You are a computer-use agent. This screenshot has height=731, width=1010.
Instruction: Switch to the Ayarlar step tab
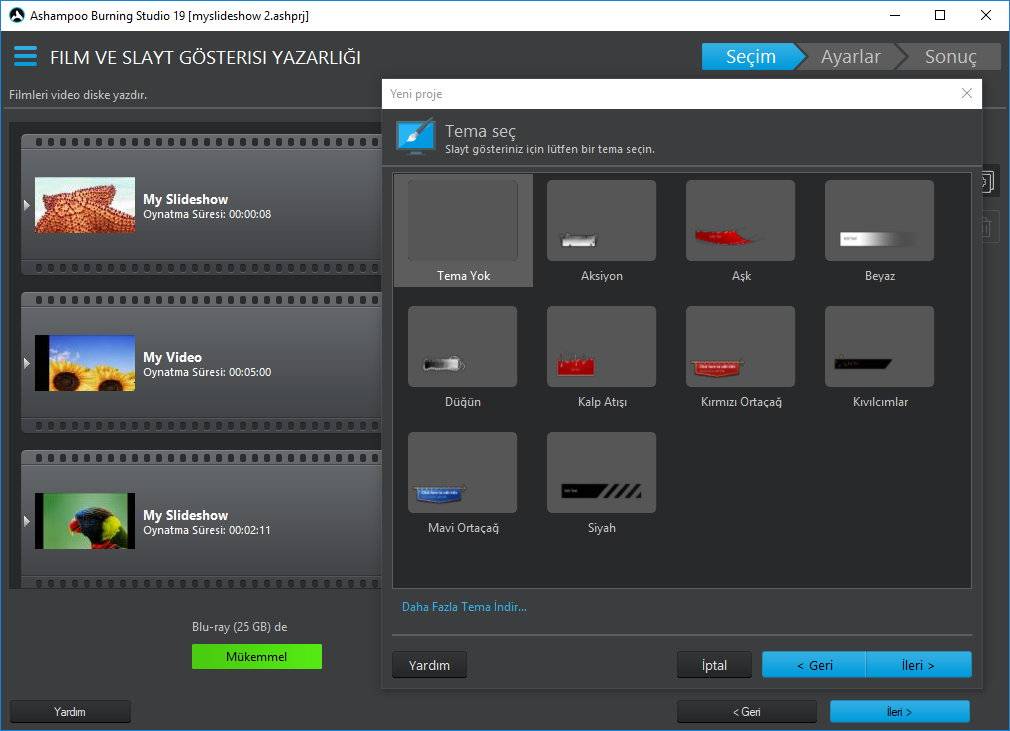click(x=850, y=57)
